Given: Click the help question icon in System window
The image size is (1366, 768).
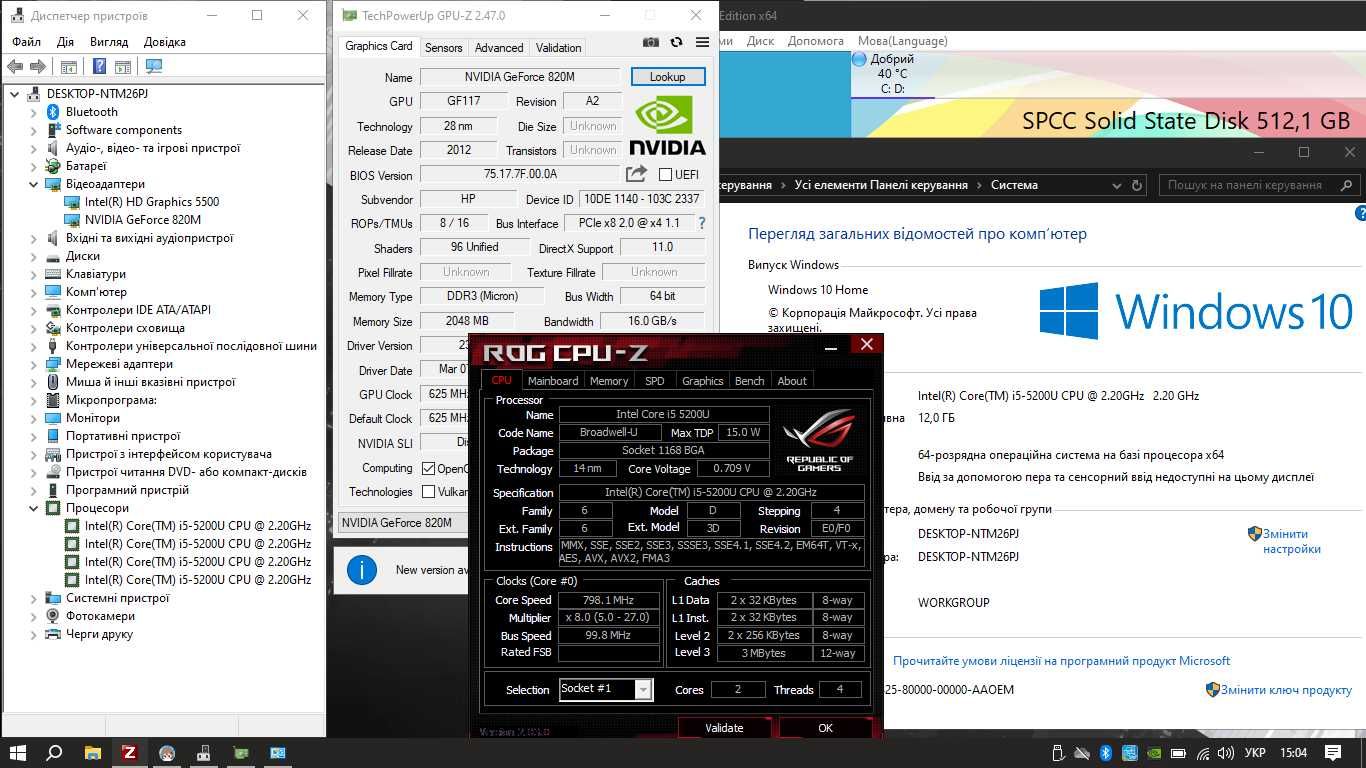Looking at the screenshot, I should (x=1360, y=214).
